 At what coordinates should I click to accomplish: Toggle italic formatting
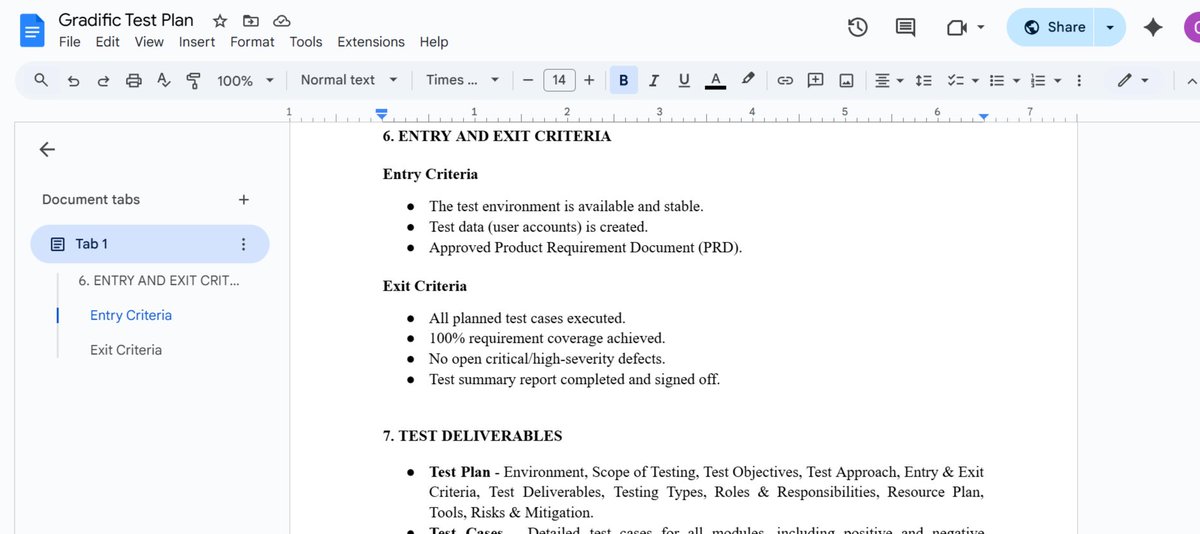tap(654, 80)
